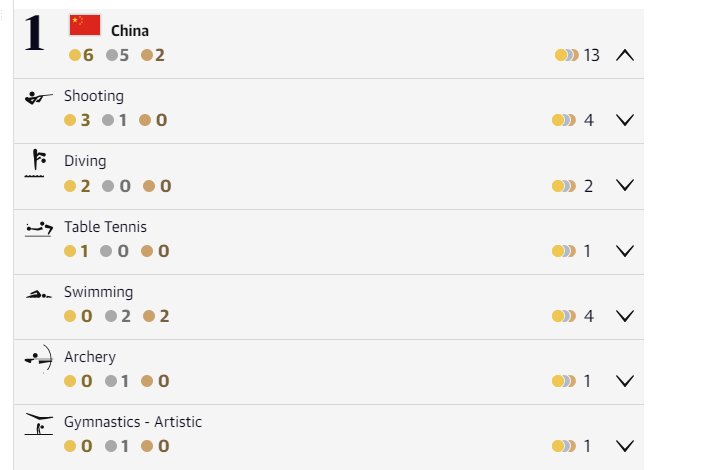Expand the Archery row chevron
710x470 pixels.
point(625,381)
